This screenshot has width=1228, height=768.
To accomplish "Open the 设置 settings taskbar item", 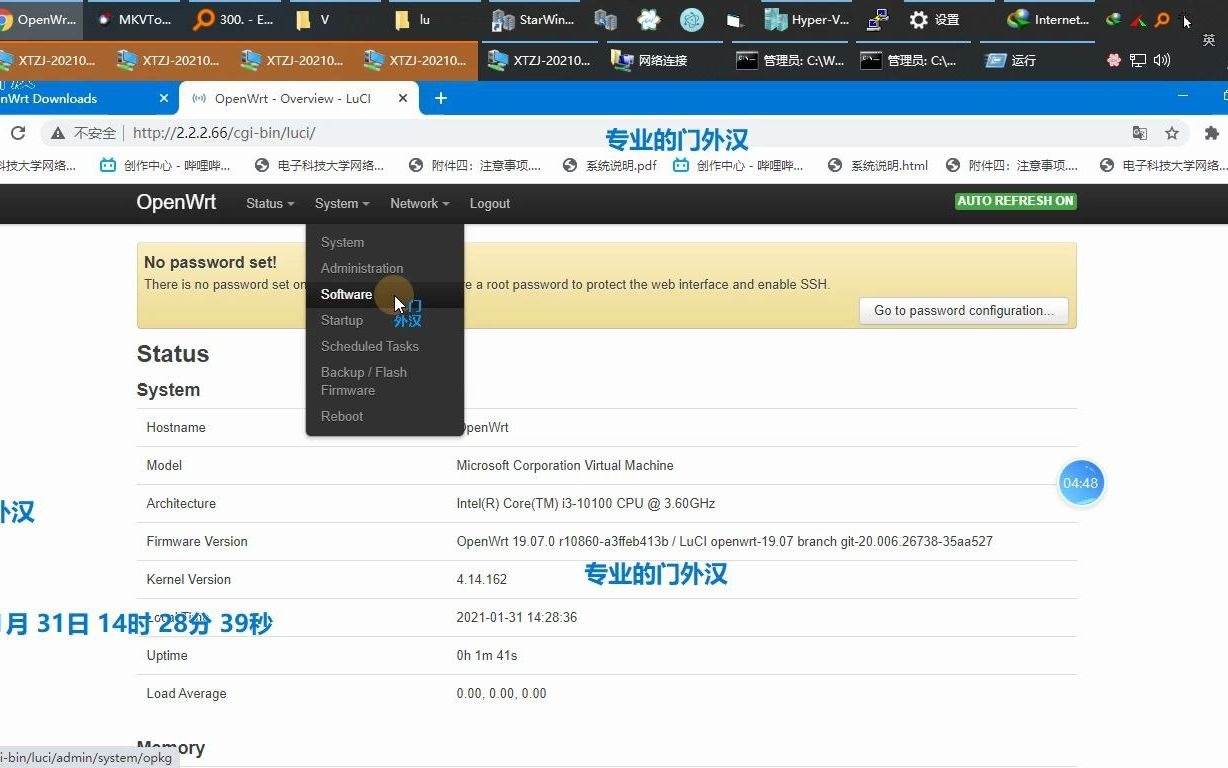I will coord(934,20).
